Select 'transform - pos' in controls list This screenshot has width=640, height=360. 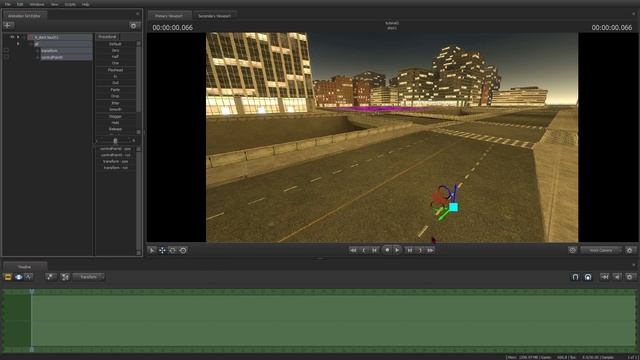pyautogui.click(x=116, y=161)
